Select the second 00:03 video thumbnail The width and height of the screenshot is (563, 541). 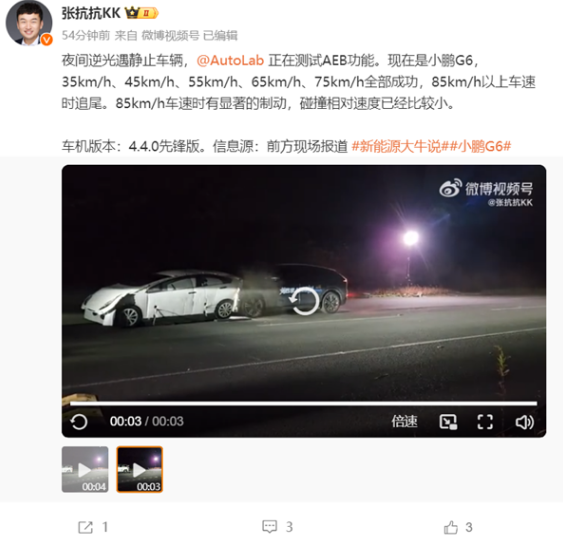click(140, 469)
